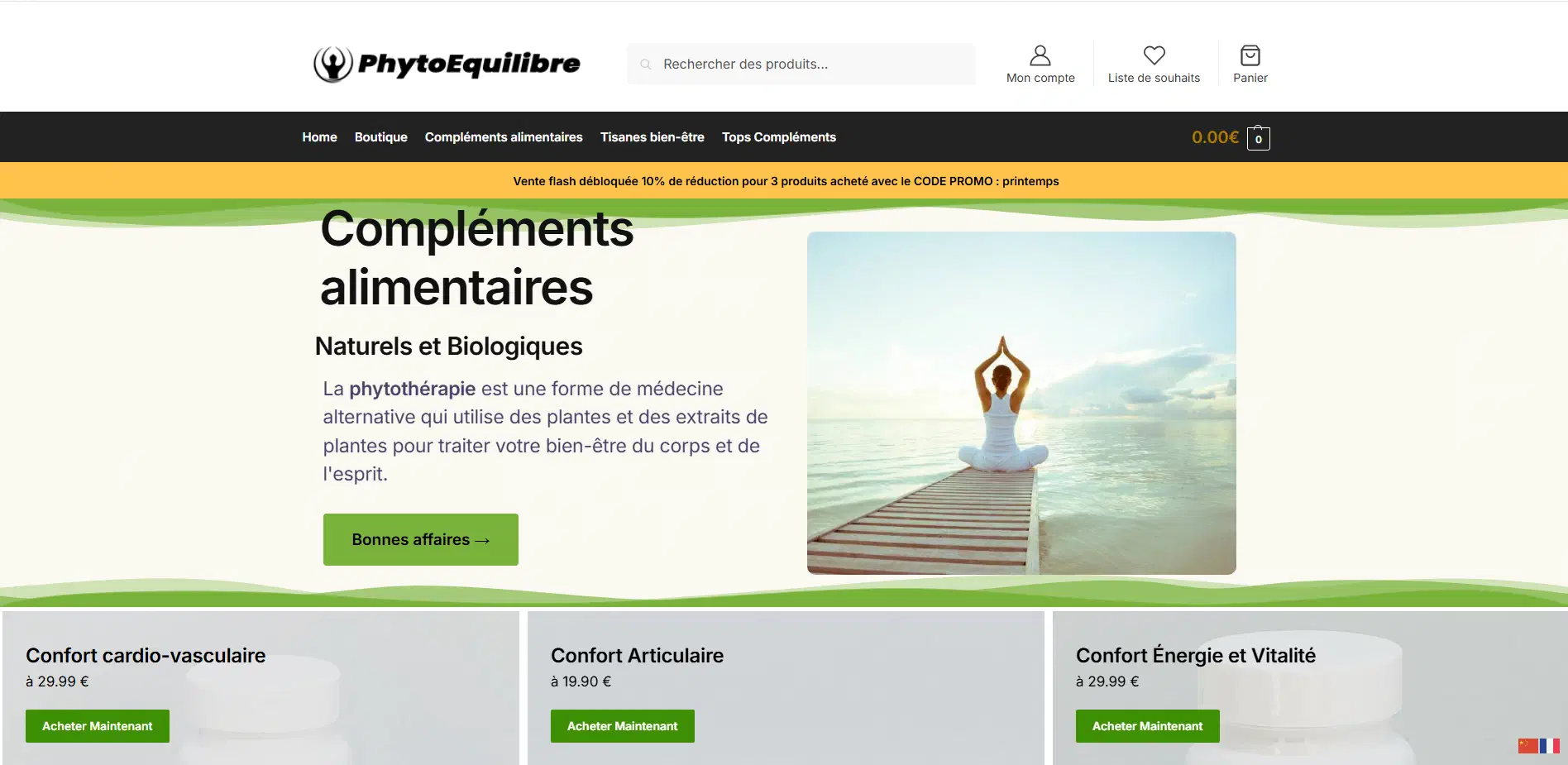Open the Panier shopping bag icon
1568x765 pixels.
tap(1250, 55)
